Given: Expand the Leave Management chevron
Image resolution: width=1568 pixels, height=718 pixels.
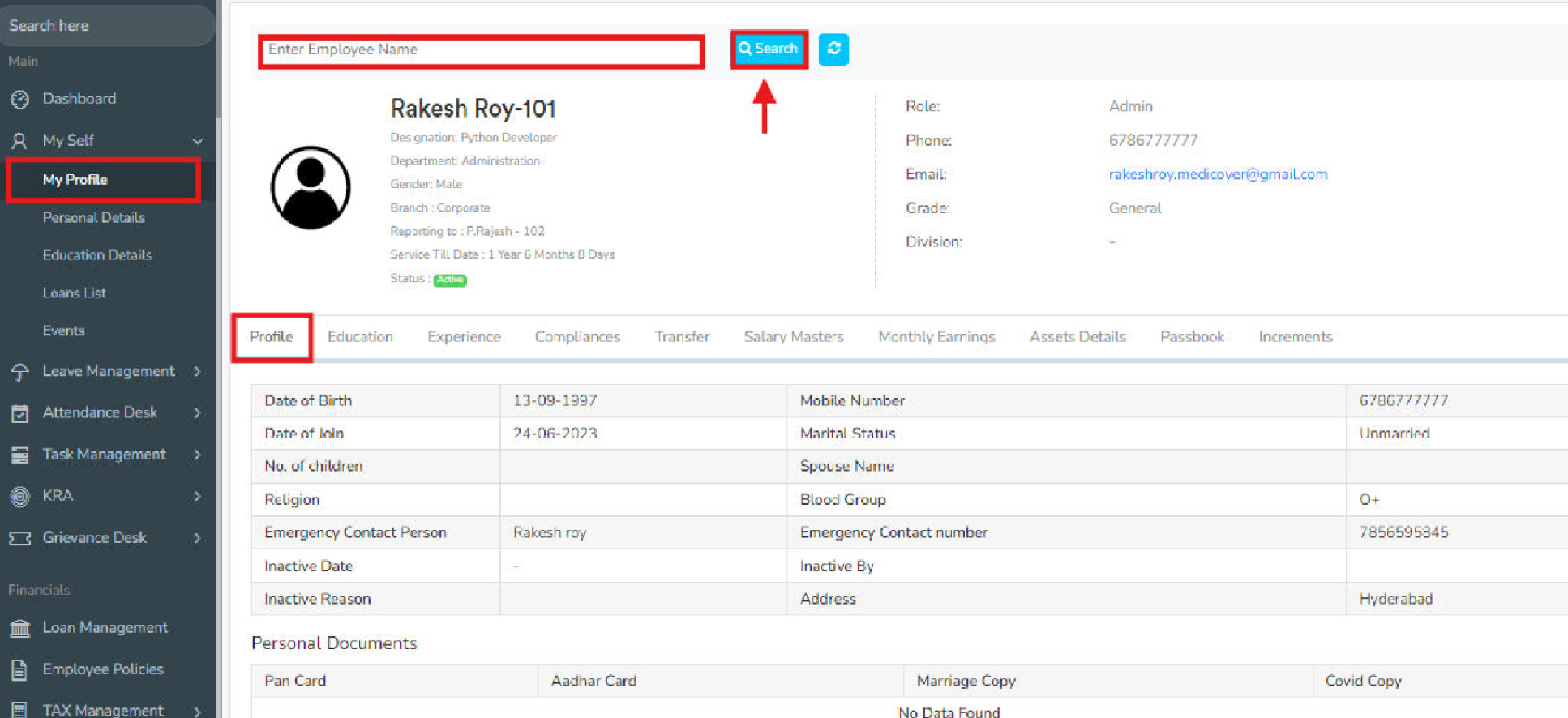Looking at the screenshot, I should 198,371.
